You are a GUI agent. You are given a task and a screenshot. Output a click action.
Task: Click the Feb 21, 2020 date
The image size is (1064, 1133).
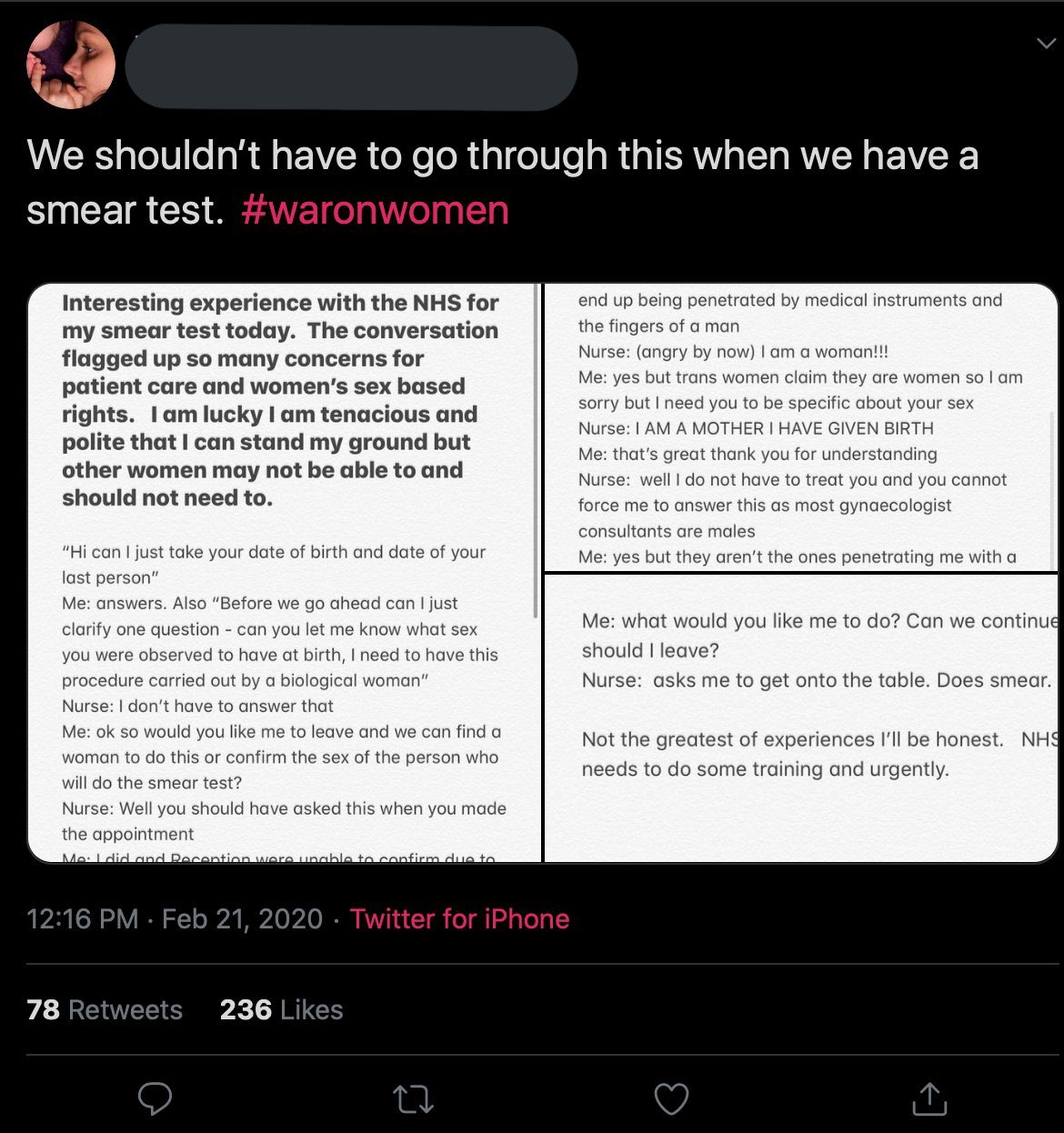[x=242, y=918]
